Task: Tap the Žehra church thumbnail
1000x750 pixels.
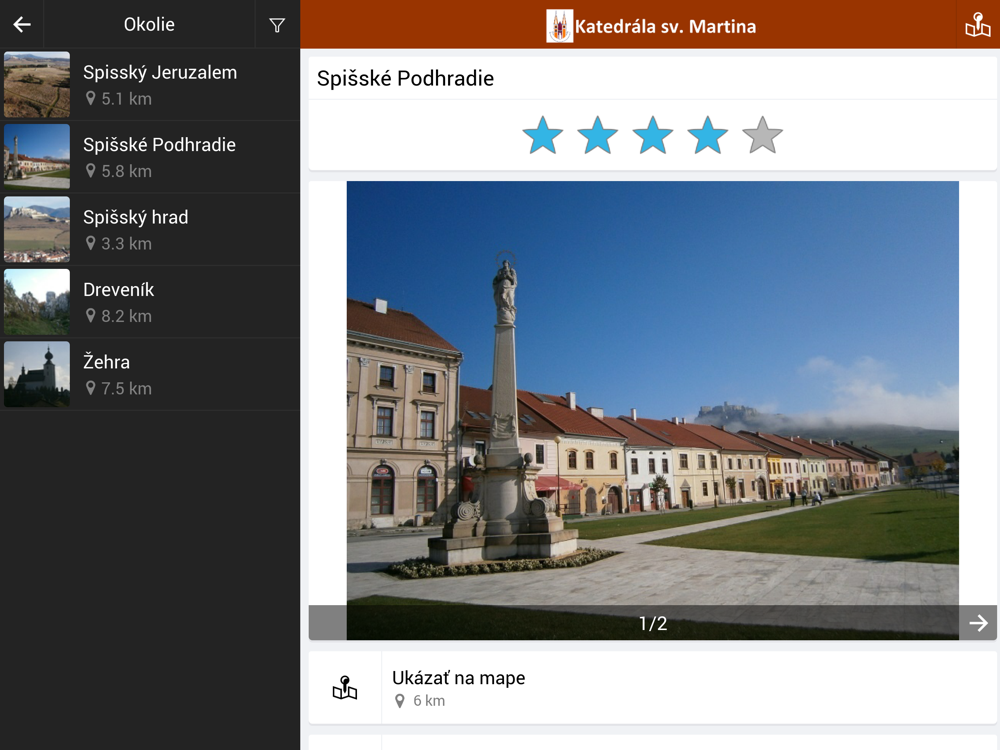Action: point(37,374)
